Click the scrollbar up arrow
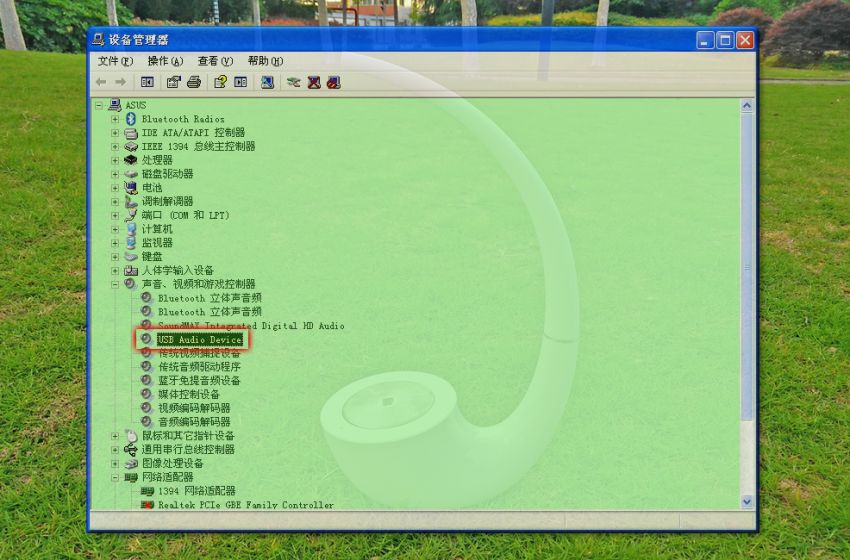The height and width of the screenshot is (560, 850). [x=747, y=106]
